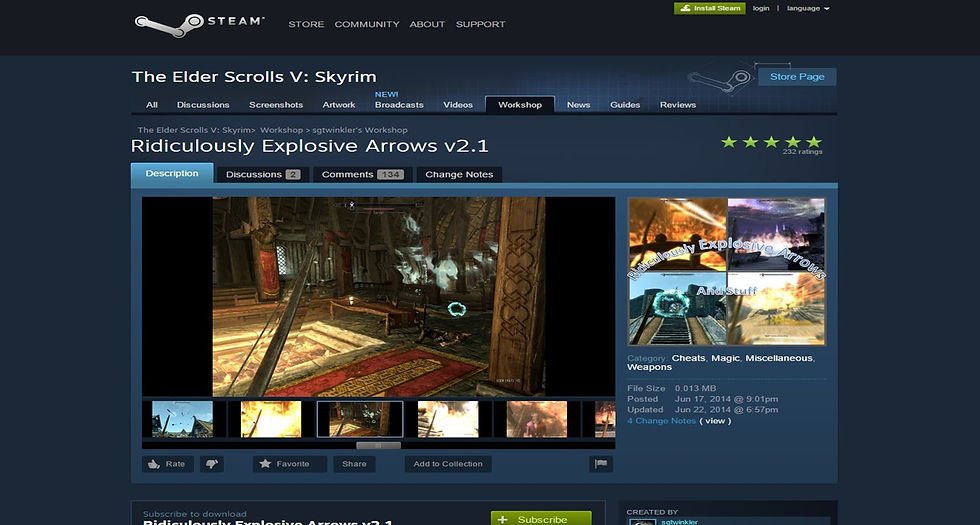Select the highlighted hall interior thumbnail

[x=360, y=419]
